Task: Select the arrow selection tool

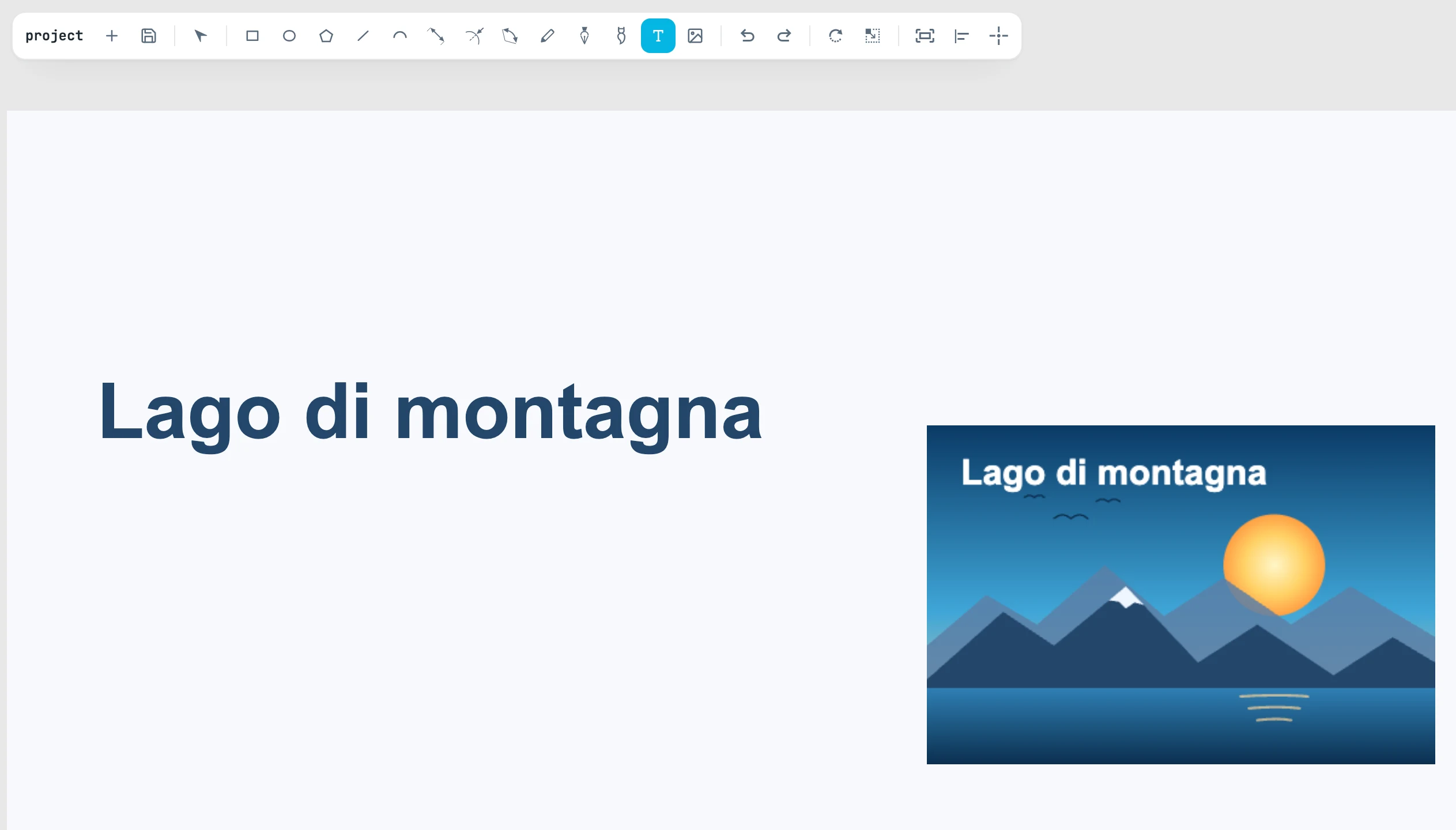Action: tap(200, 36)
